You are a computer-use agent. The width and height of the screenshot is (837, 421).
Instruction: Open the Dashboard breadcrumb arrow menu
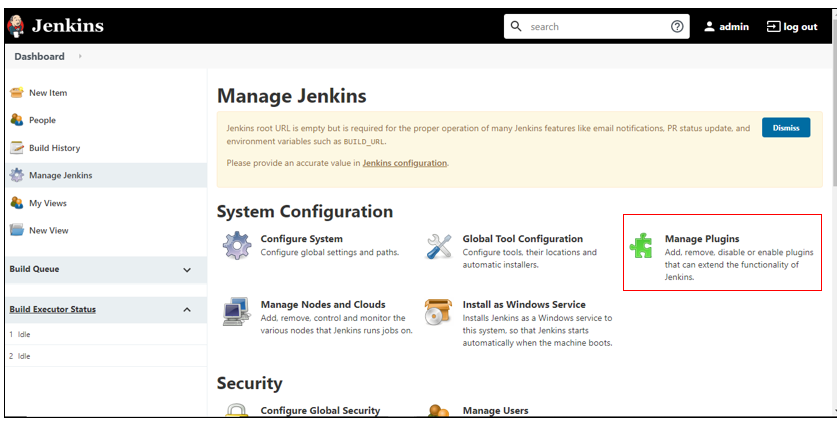[80, 57]
